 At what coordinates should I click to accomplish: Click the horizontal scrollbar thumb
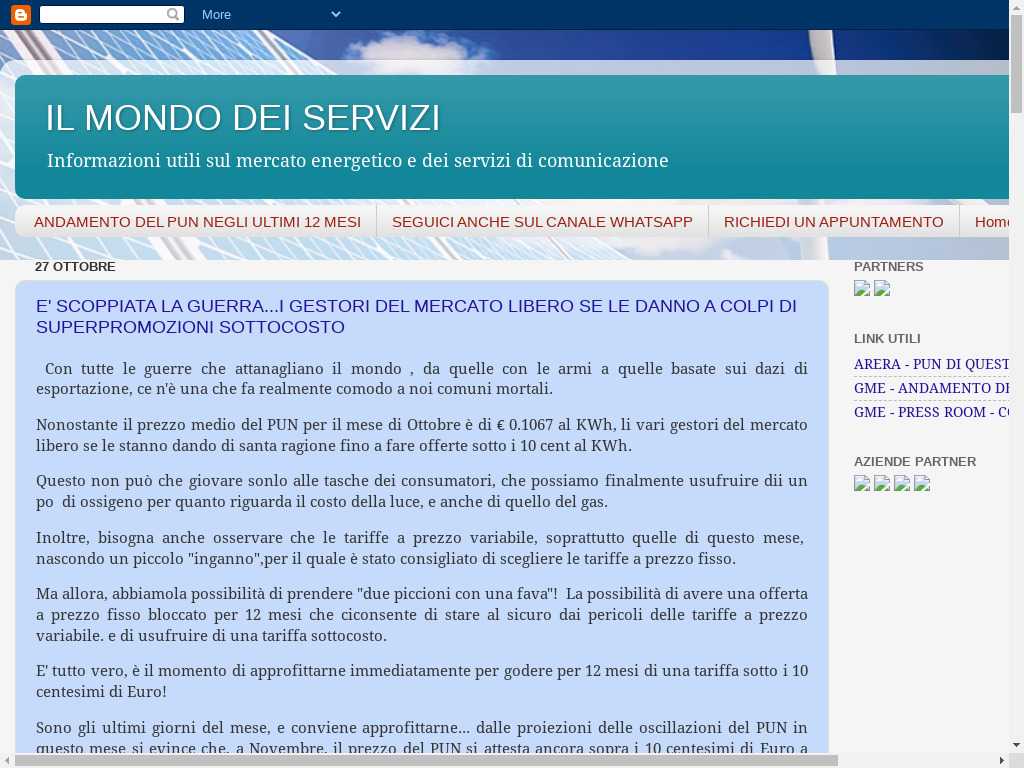425,760
